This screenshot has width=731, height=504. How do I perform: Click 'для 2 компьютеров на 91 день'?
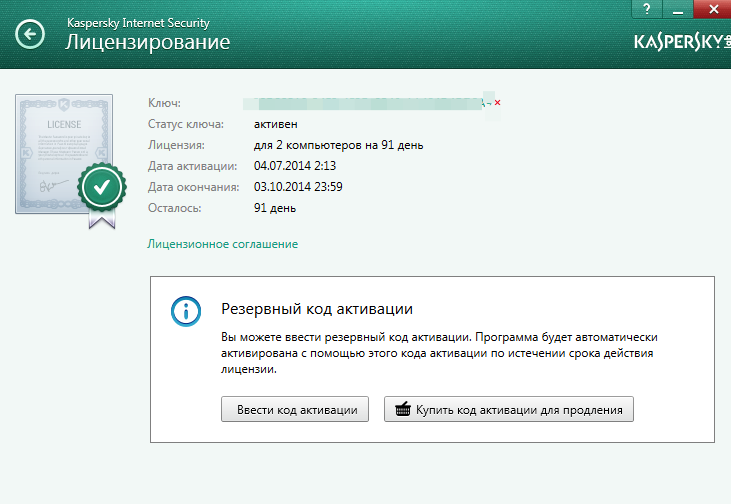click(x=338, y=145)
